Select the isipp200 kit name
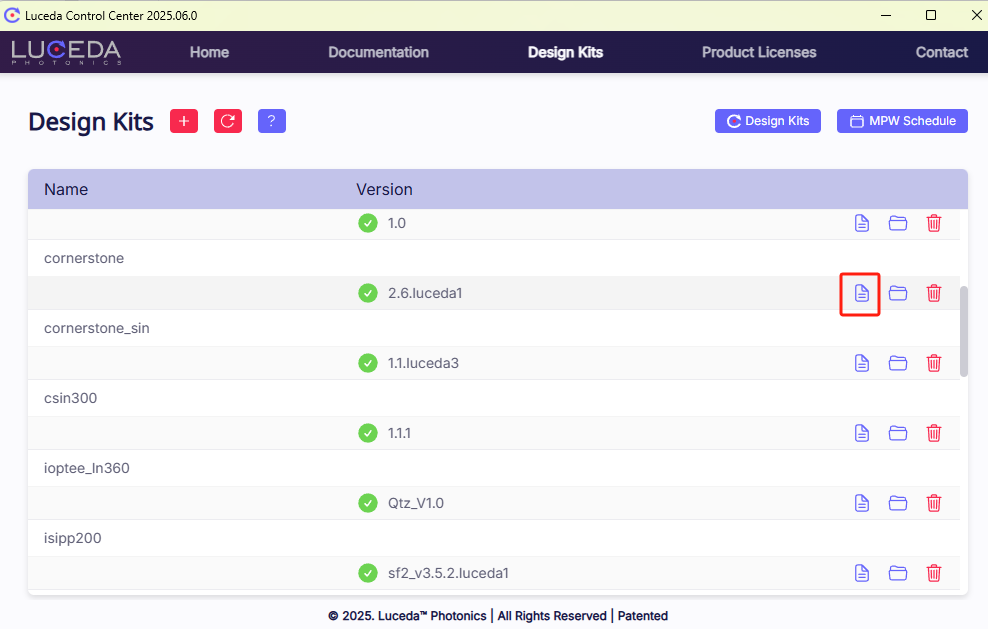The image size is (988, 629). click(x=72, y=538)
